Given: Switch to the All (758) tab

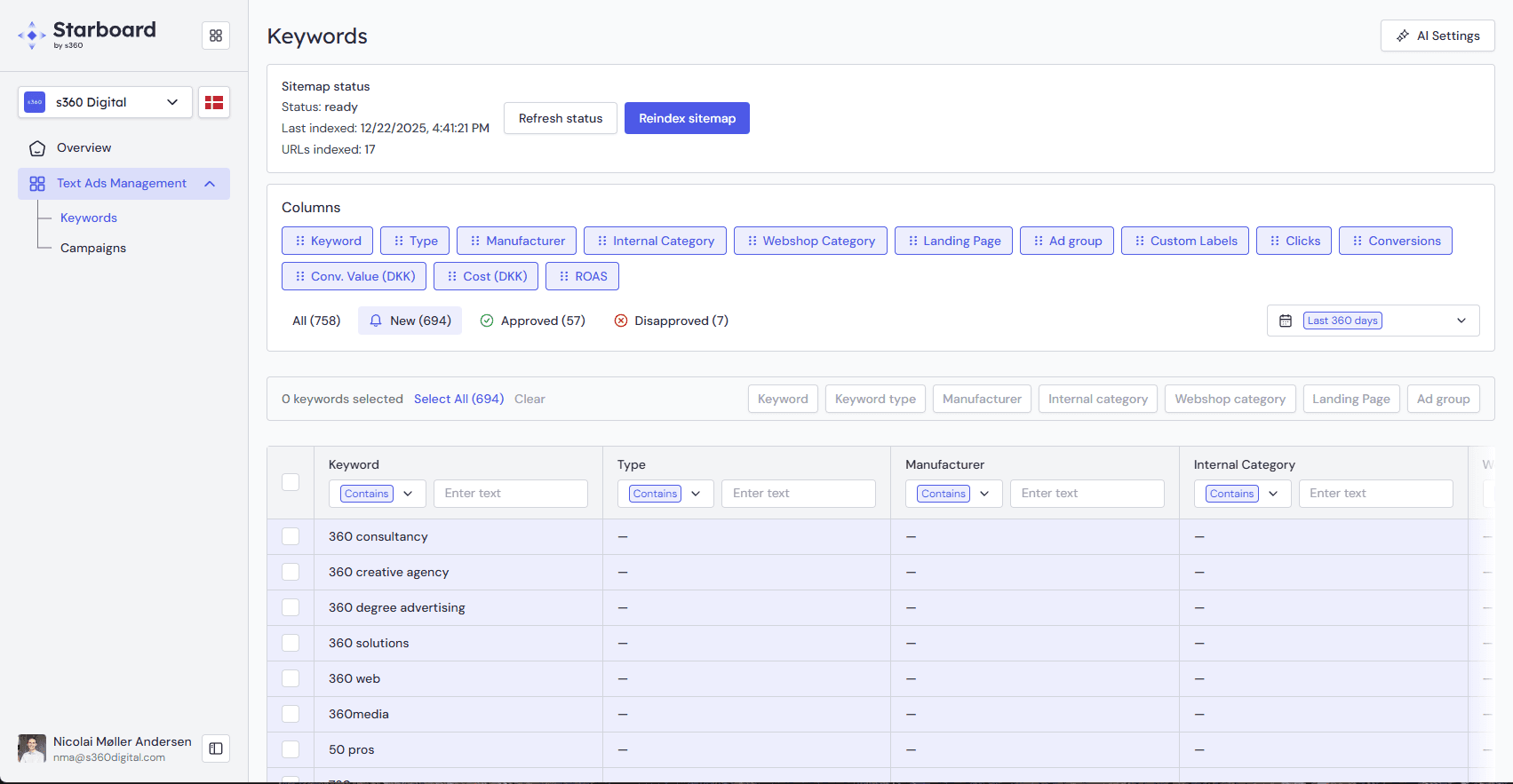Looking at the screenshot, I should click(x=316, y=321).
